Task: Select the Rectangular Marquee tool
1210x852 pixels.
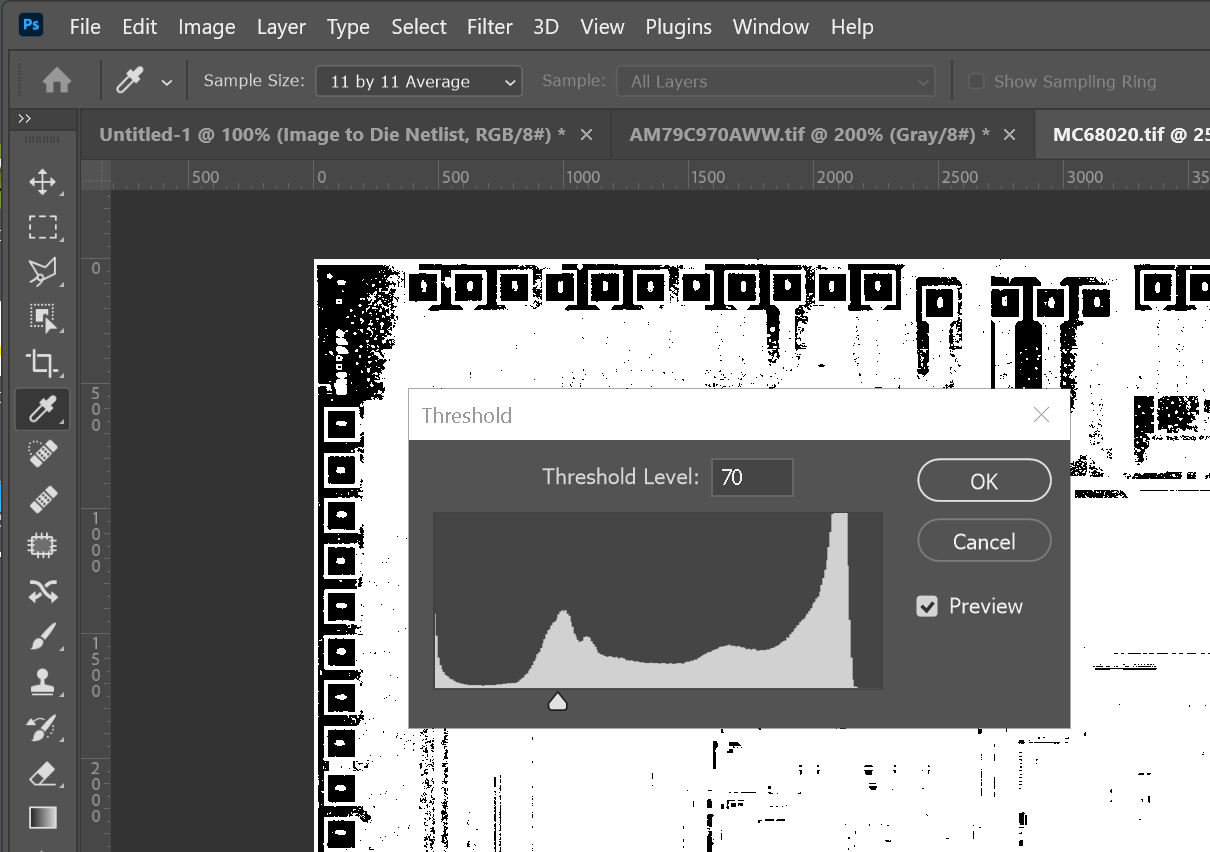Action: 42,227
